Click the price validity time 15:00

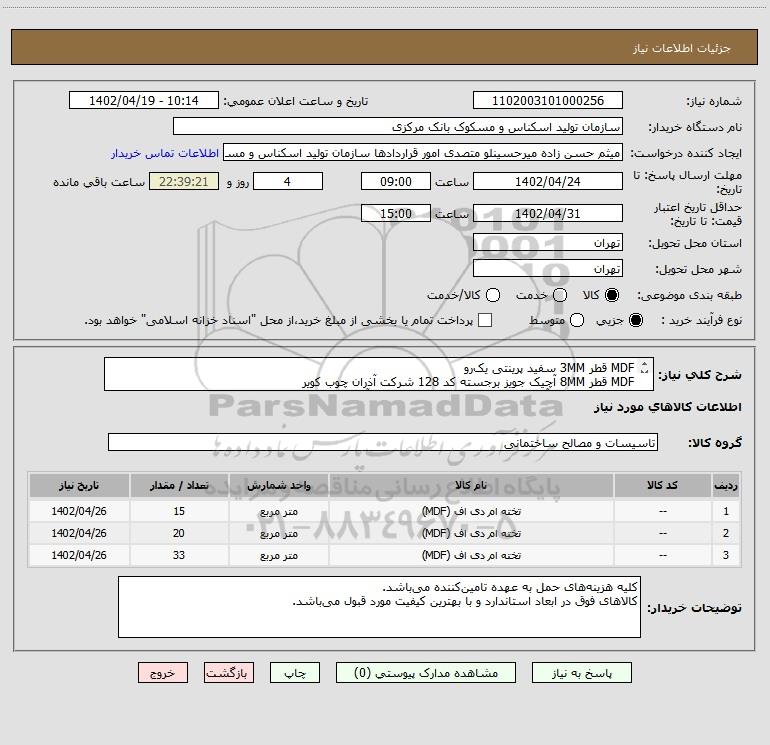pos(396,213)
